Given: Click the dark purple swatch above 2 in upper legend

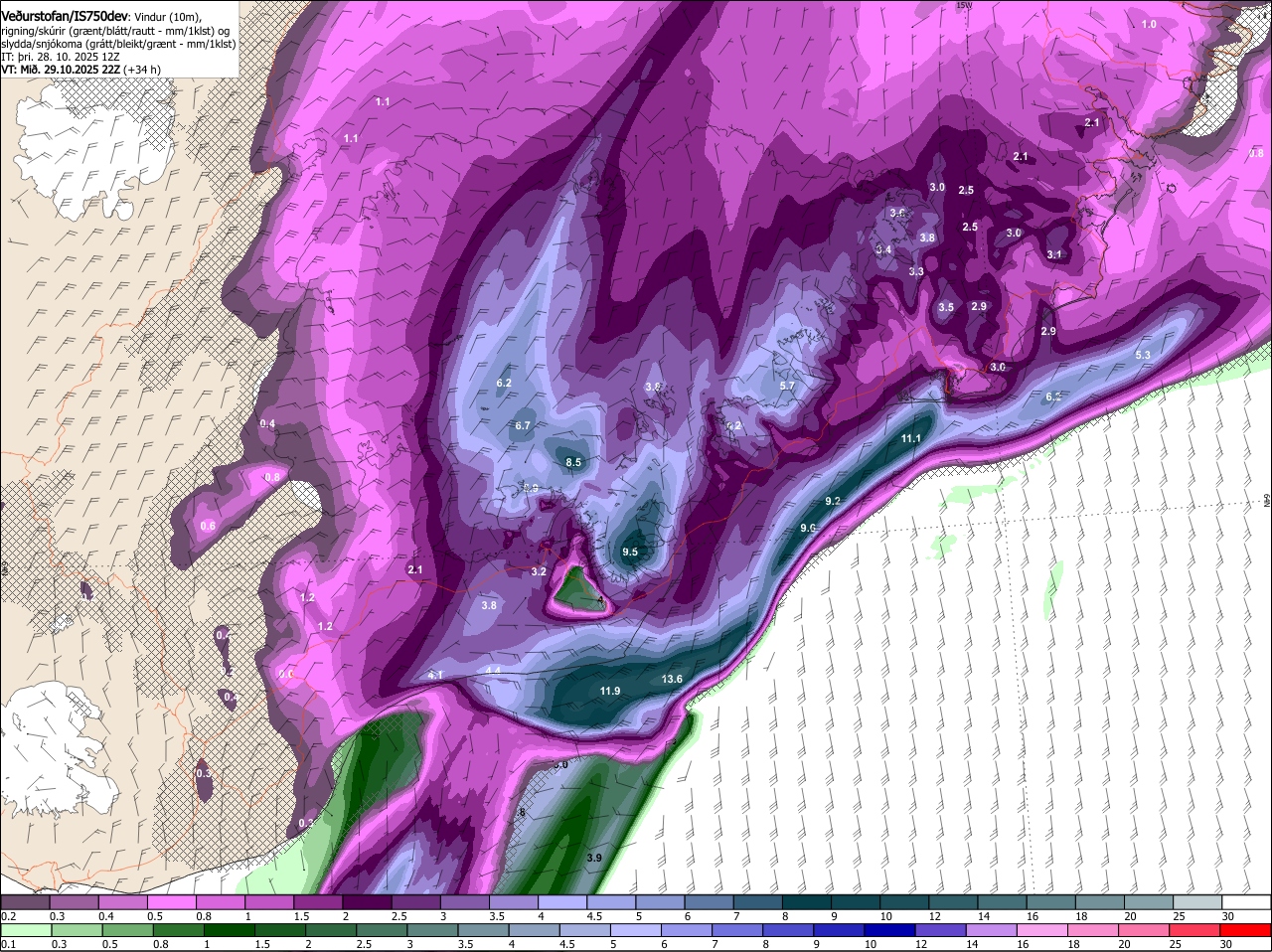Looking at the screenshot, I should click(x=367, y=902).
